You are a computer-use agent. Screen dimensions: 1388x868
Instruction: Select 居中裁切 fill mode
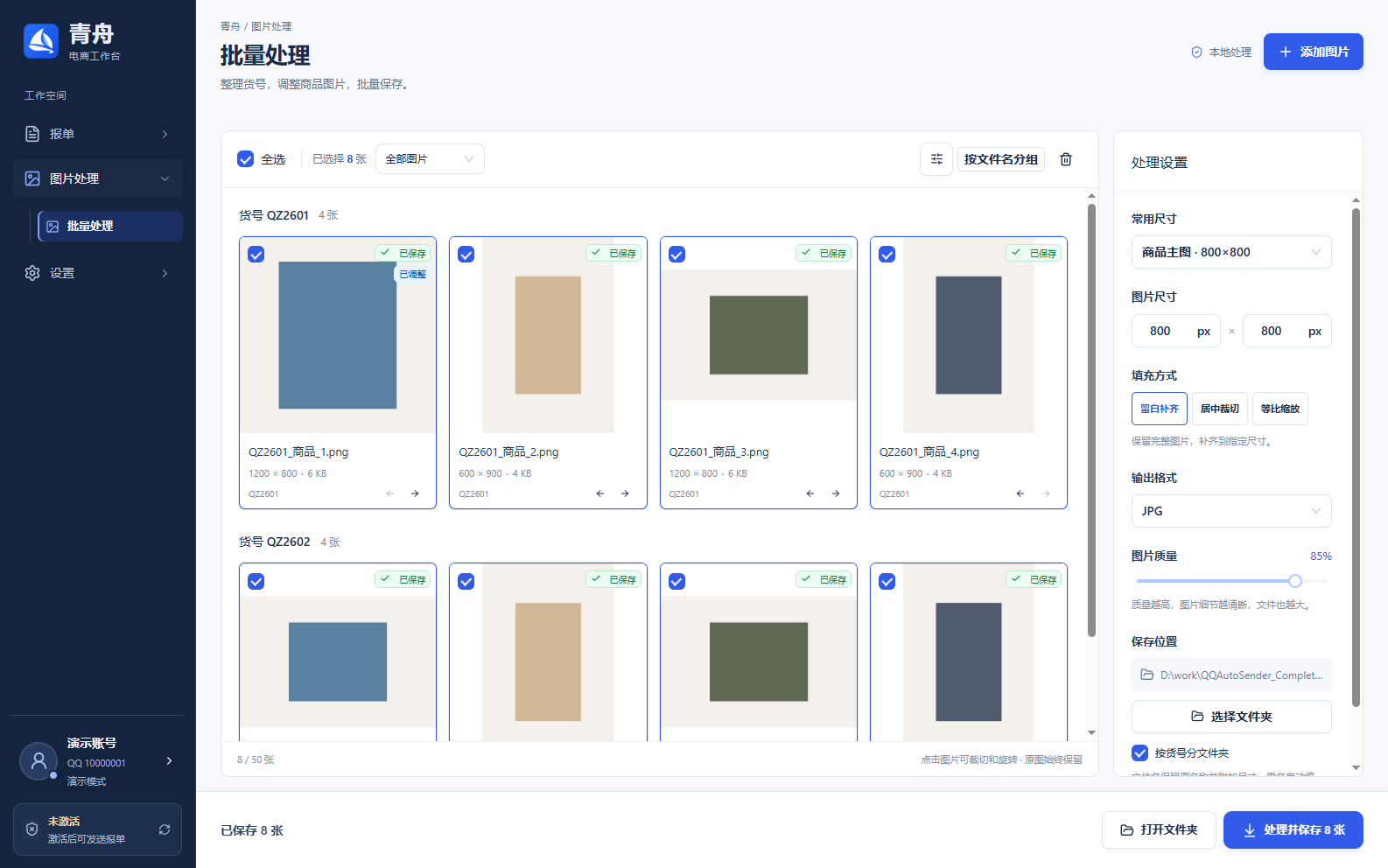tap(1220, 409)
